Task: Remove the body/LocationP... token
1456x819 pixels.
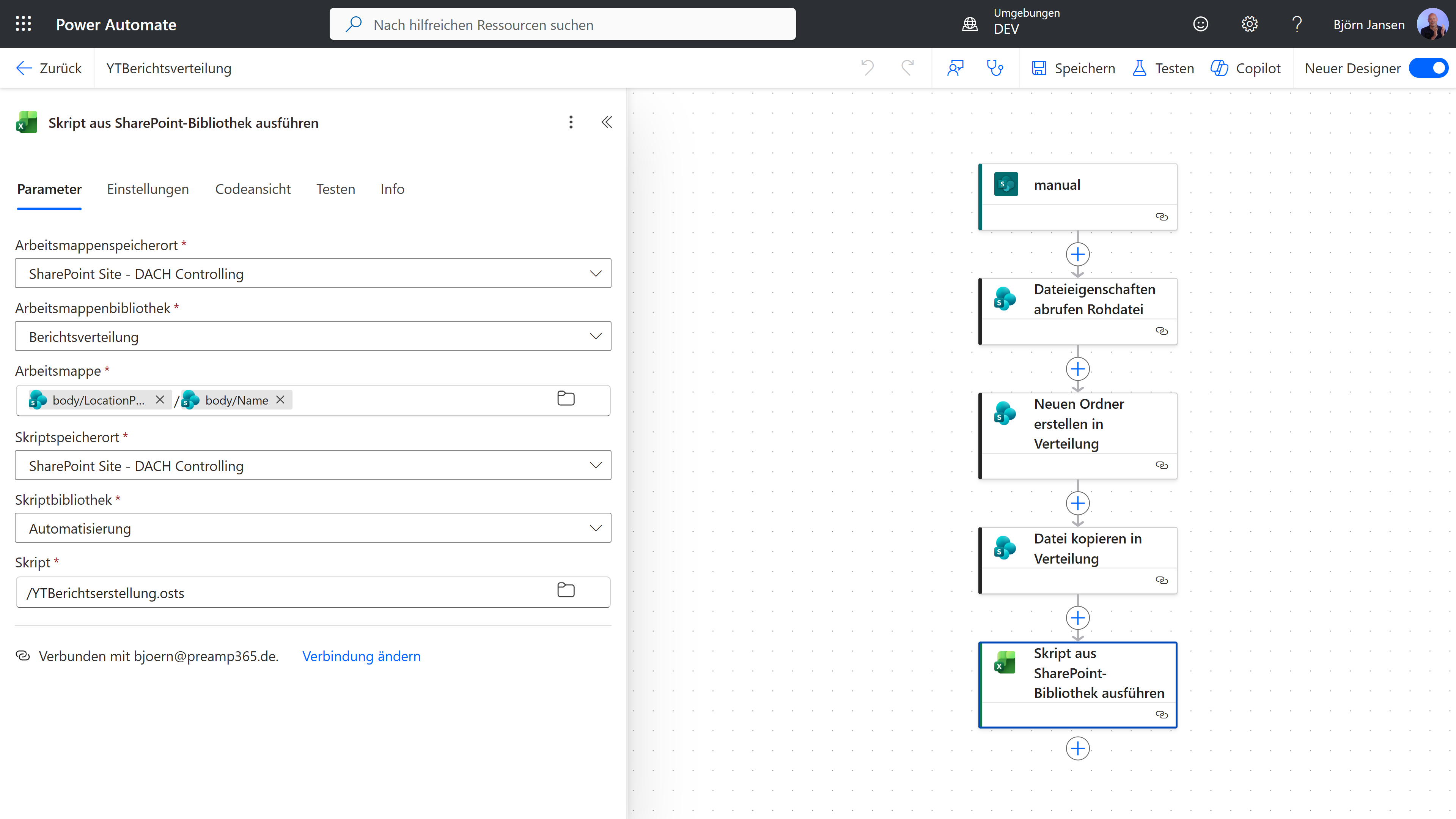Action: click(x=160, y=400)
